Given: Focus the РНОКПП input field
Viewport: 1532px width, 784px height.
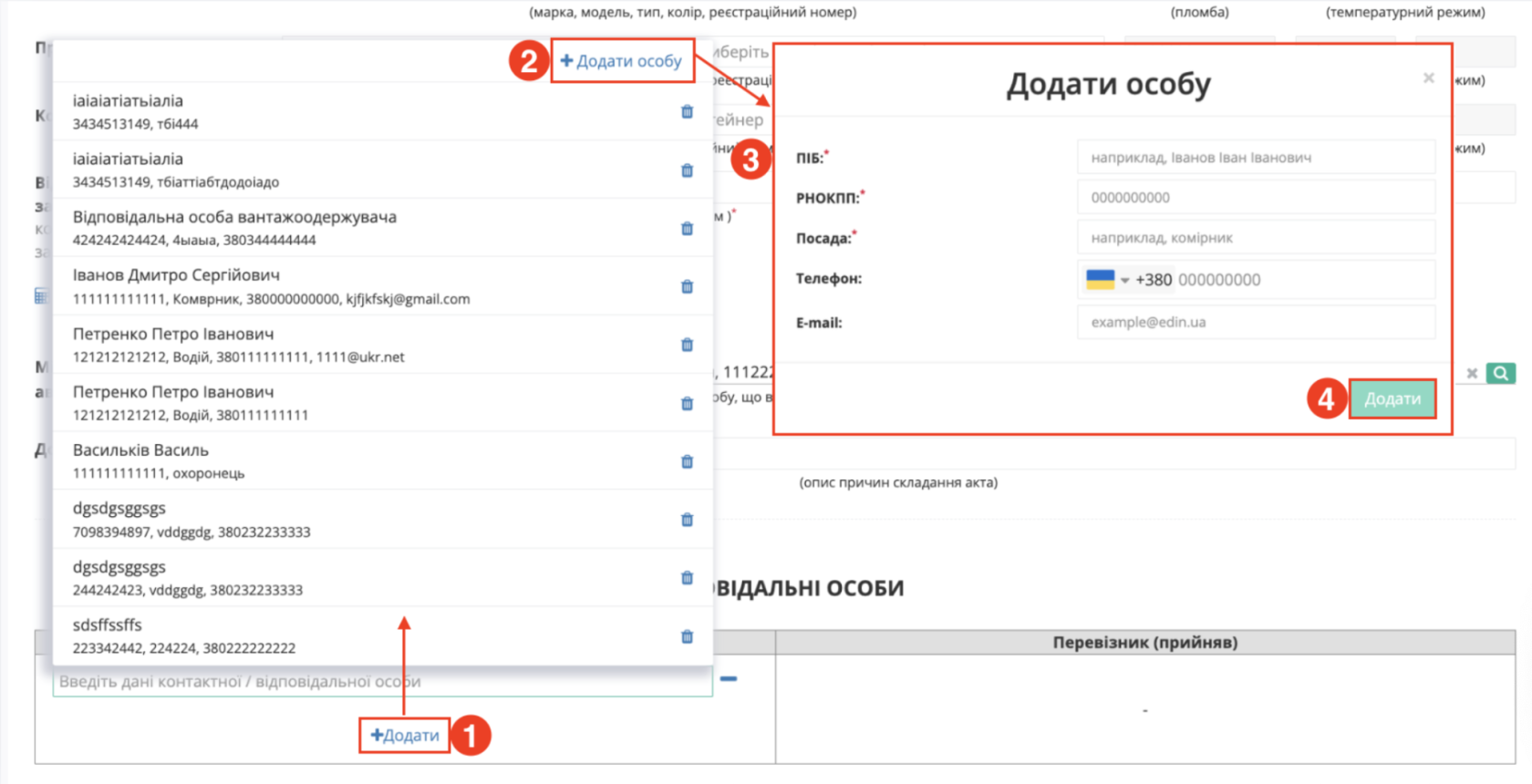Looking at the screenshot, I should click(x=1256, y=197).
